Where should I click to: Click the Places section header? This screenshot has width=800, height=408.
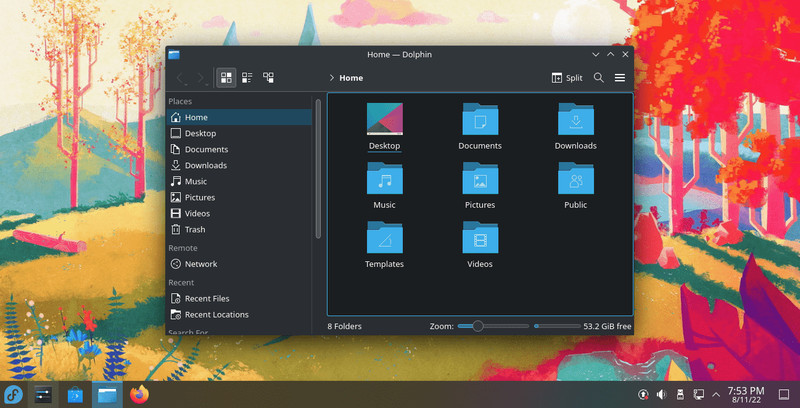(x=180, y=101)
